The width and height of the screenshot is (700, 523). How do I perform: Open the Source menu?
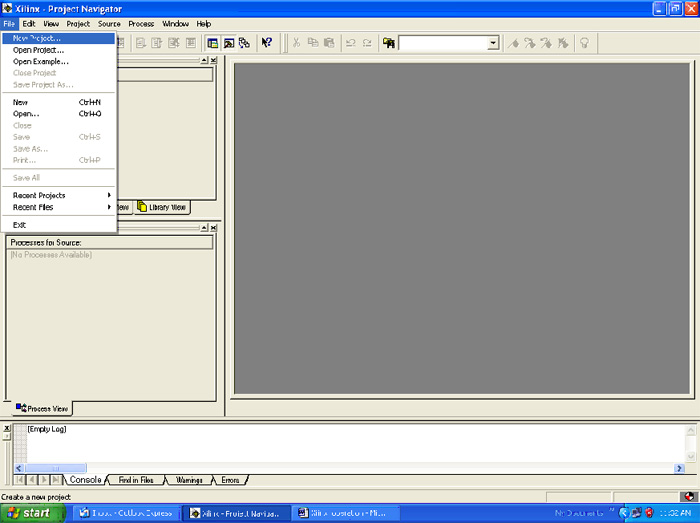[x=109, y=24]
